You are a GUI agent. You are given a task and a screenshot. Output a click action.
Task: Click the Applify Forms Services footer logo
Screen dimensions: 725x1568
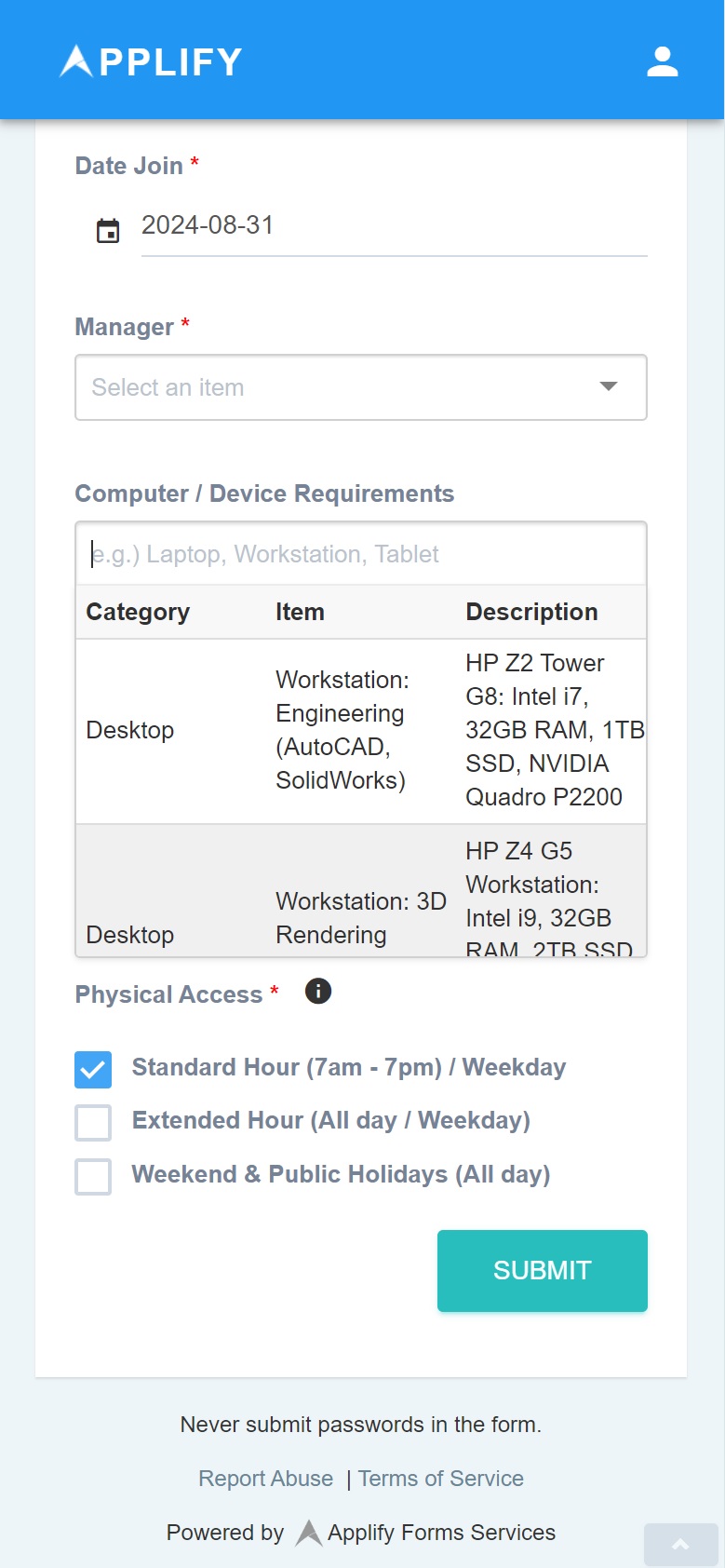click(x=309, y=1533)
